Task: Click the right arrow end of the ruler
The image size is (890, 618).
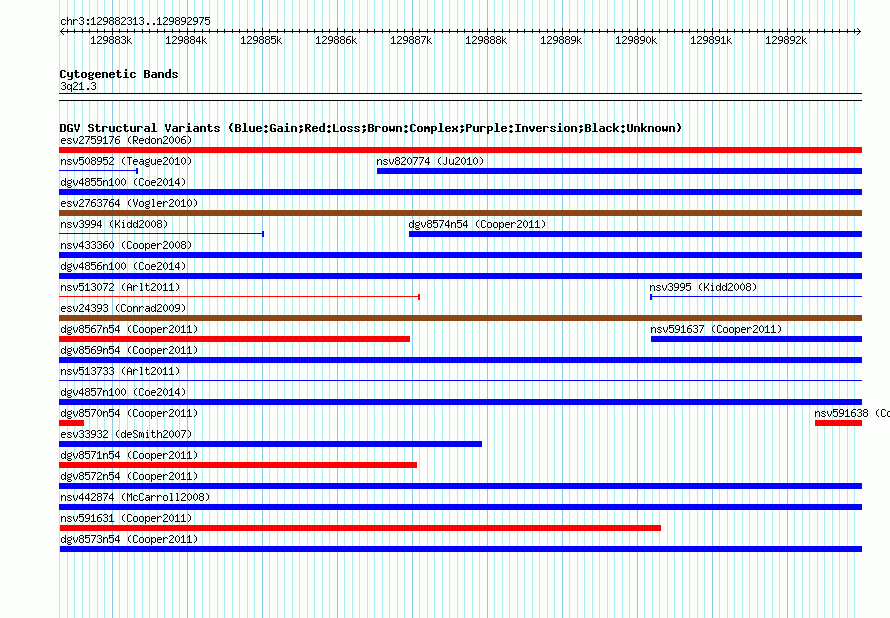Action: (x=858, y=31)
